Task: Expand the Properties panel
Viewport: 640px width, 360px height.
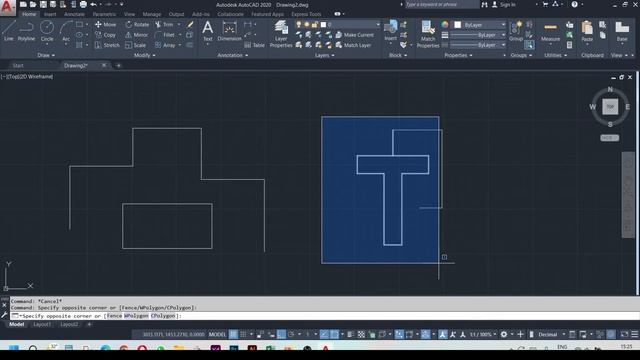Action: (x=458, y=55)
